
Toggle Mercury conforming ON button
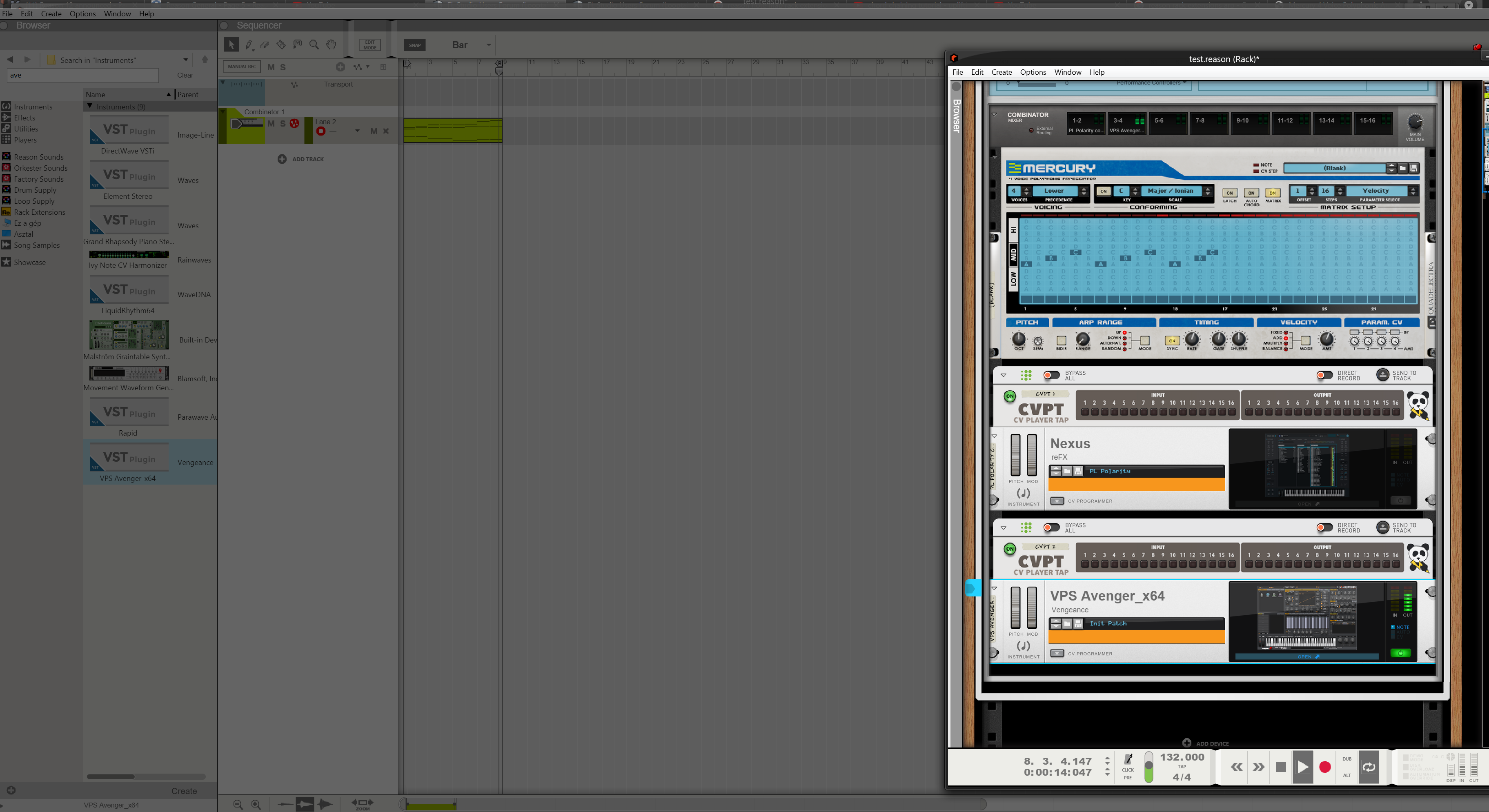[1104, 191]
